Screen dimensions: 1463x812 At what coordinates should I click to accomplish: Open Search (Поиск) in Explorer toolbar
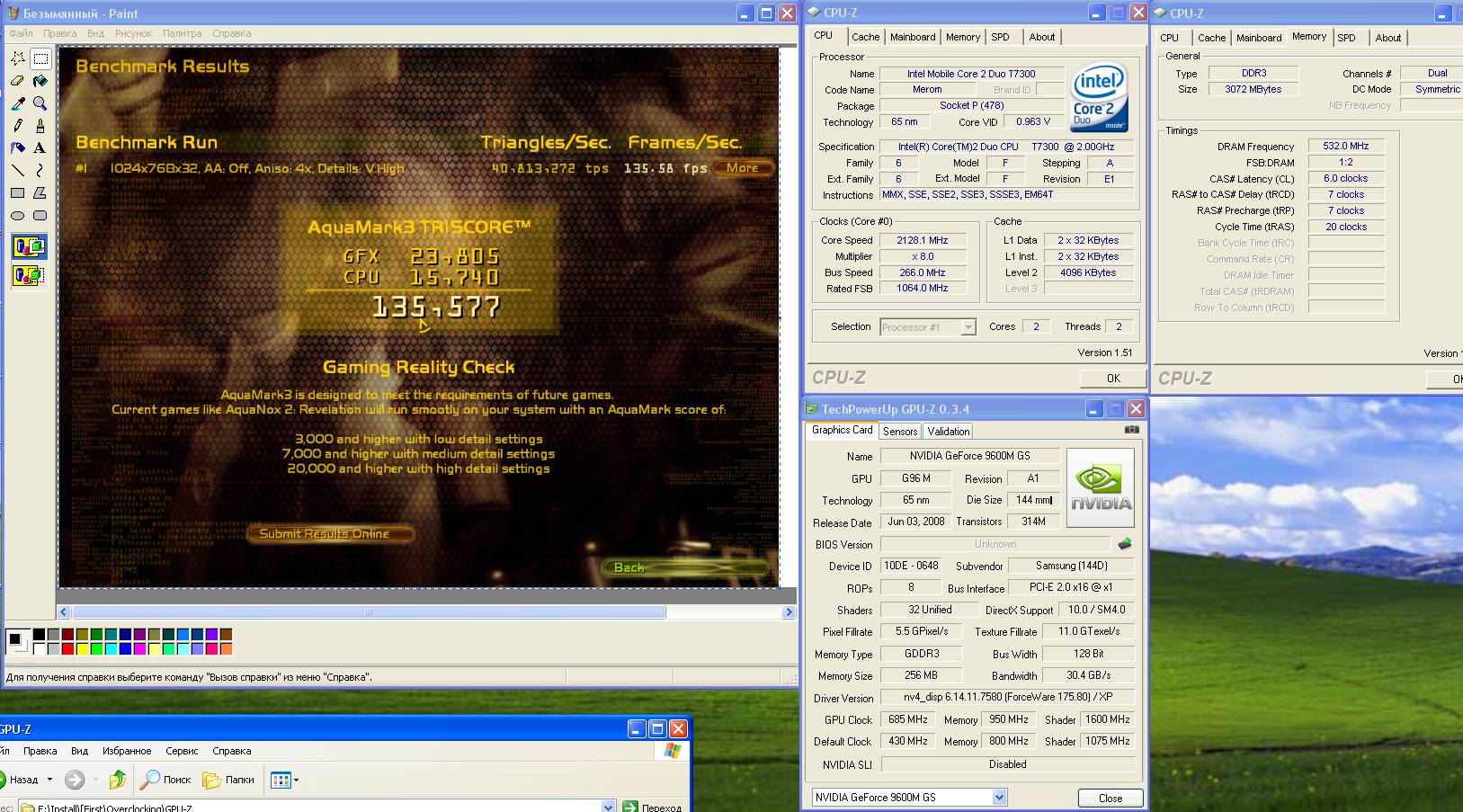pyautogui.click(x=166, y=780)
